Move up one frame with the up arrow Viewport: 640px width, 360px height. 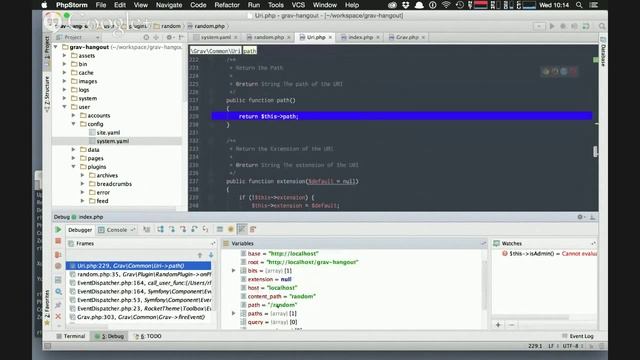click(200, 255)
